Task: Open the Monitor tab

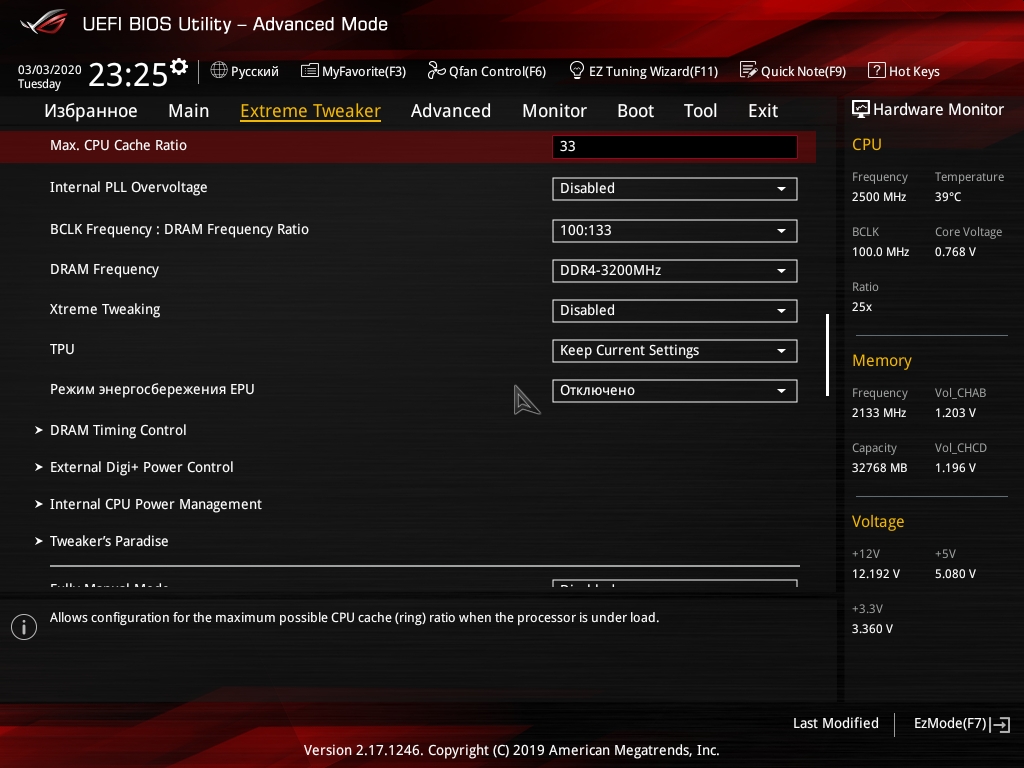Action: (x=554, y=110)
